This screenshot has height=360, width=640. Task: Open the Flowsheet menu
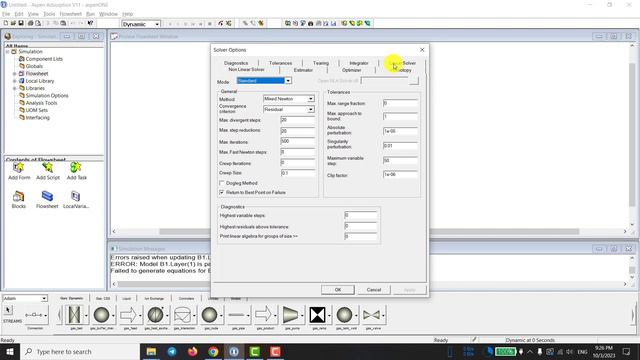pyautogui.click(x=71, y=14)
